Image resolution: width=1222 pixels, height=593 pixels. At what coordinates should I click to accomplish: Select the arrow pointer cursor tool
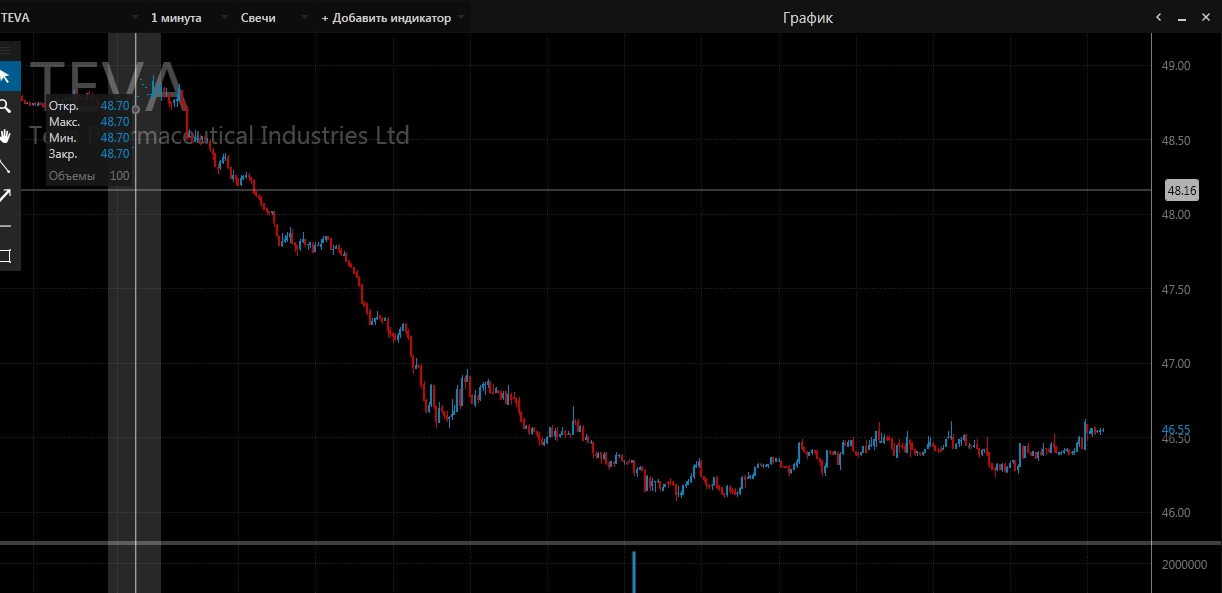coord(6,76)
